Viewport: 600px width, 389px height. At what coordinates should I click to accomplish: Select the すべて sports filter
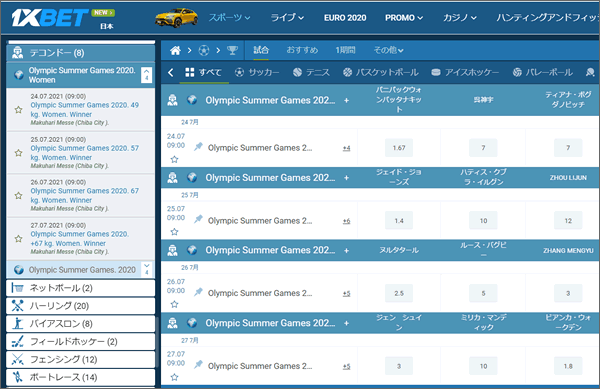pos(203,72)
